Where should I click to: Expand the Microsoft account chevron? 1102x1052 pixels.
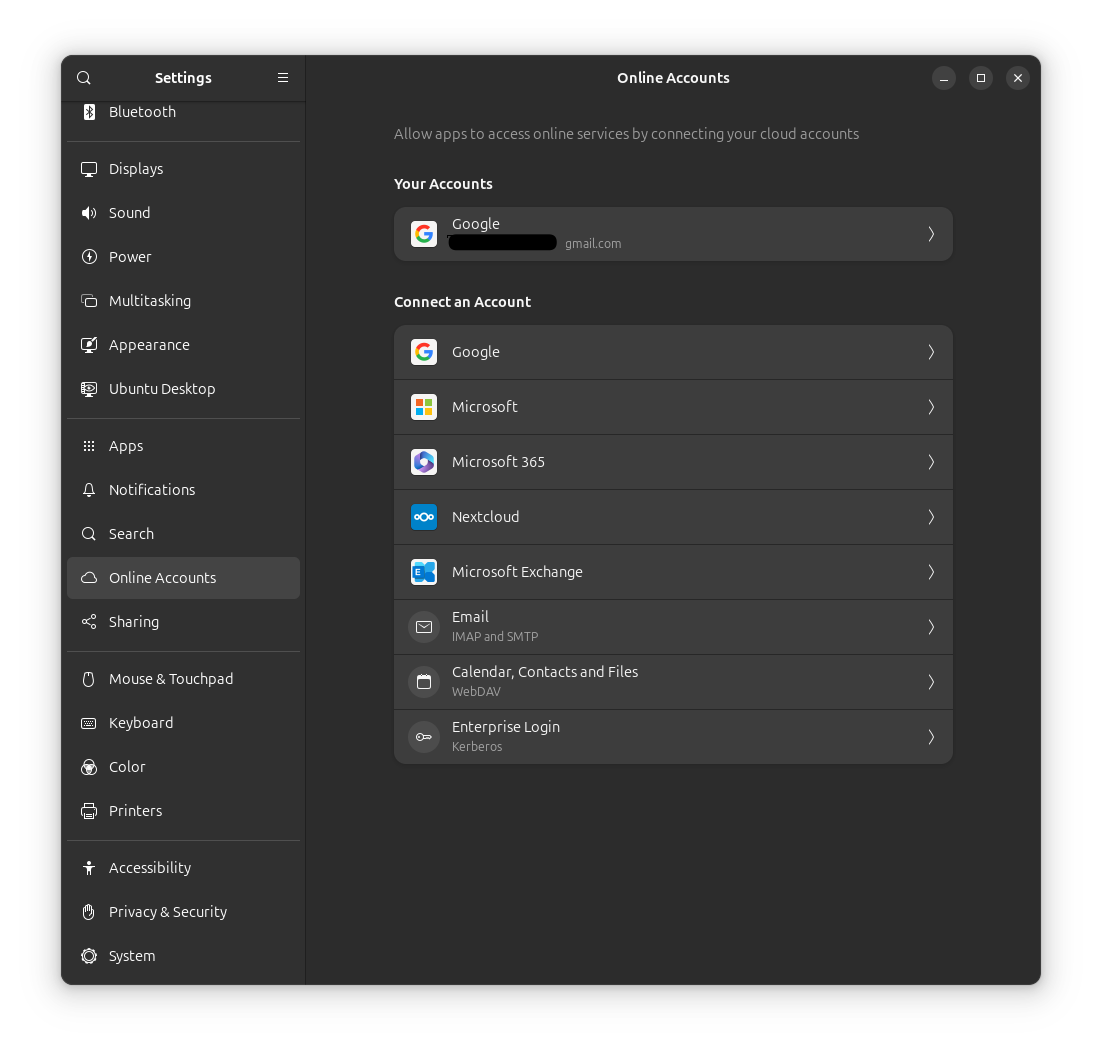931,407
